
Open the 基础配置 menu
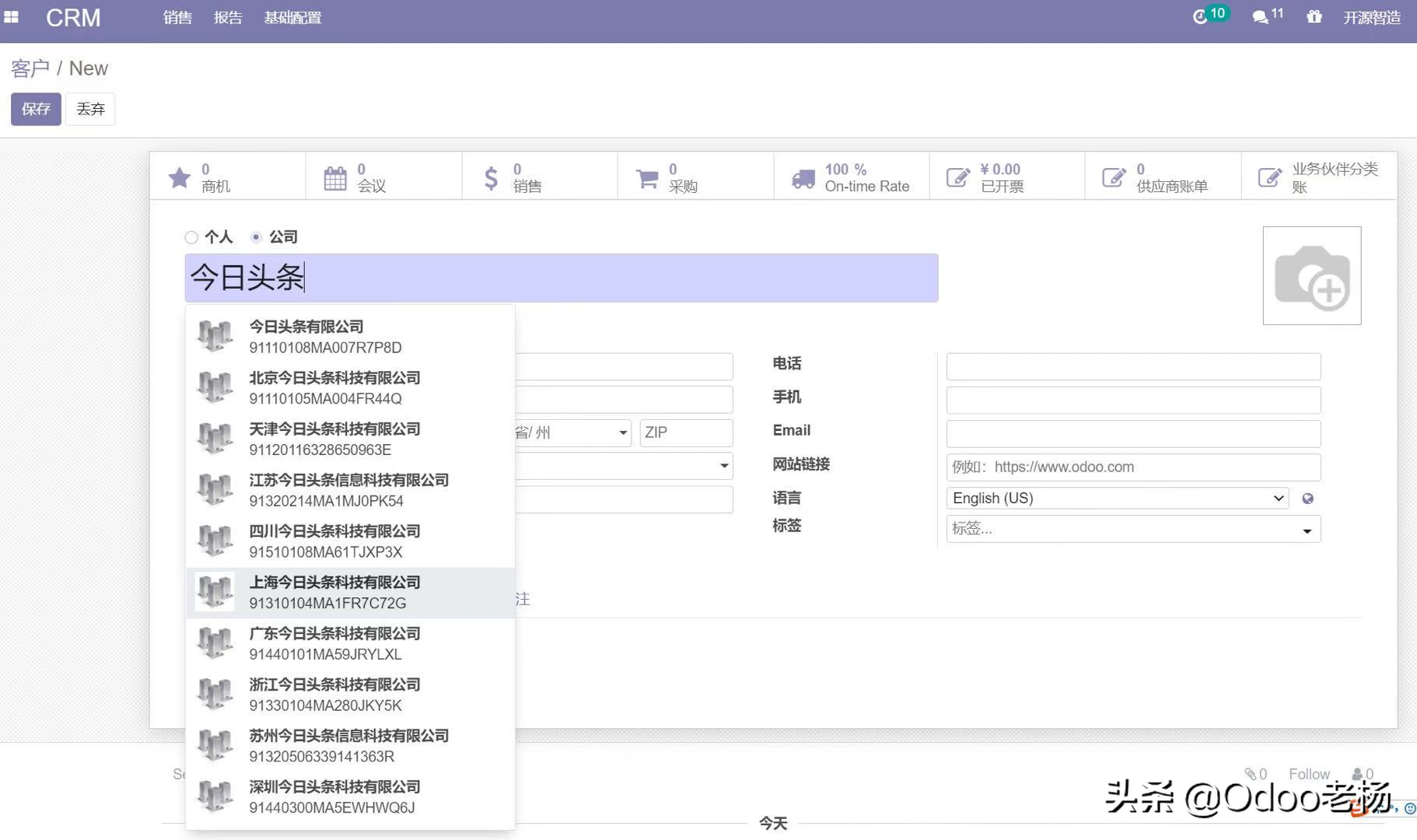pyautogui.click(x=292, y=17)
